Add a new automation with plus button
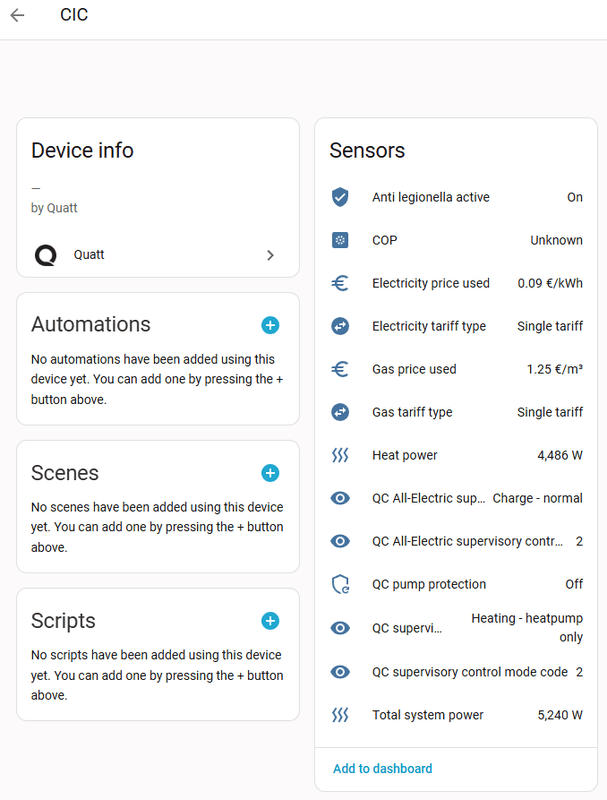607x800 pixels. pos(270,325)
